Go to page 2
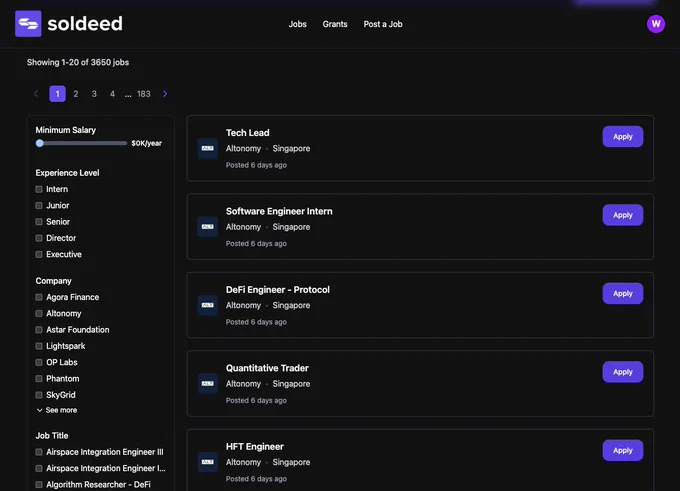The height and width of the screenshot is (491, 680). 76,94
